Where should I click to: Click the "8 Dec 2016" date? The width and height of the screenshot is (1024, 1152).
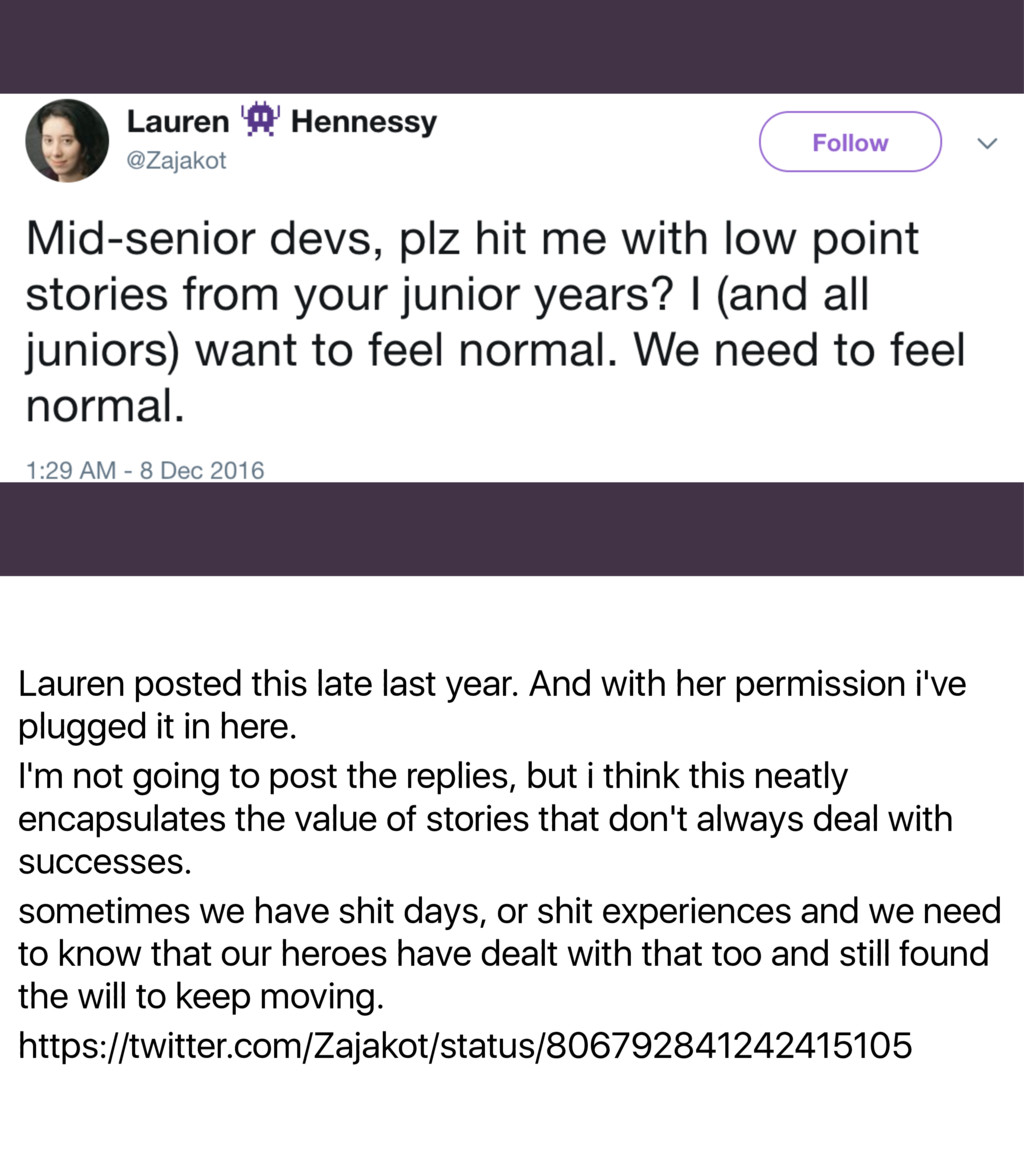pyautogui.click(x=201, y=470)
